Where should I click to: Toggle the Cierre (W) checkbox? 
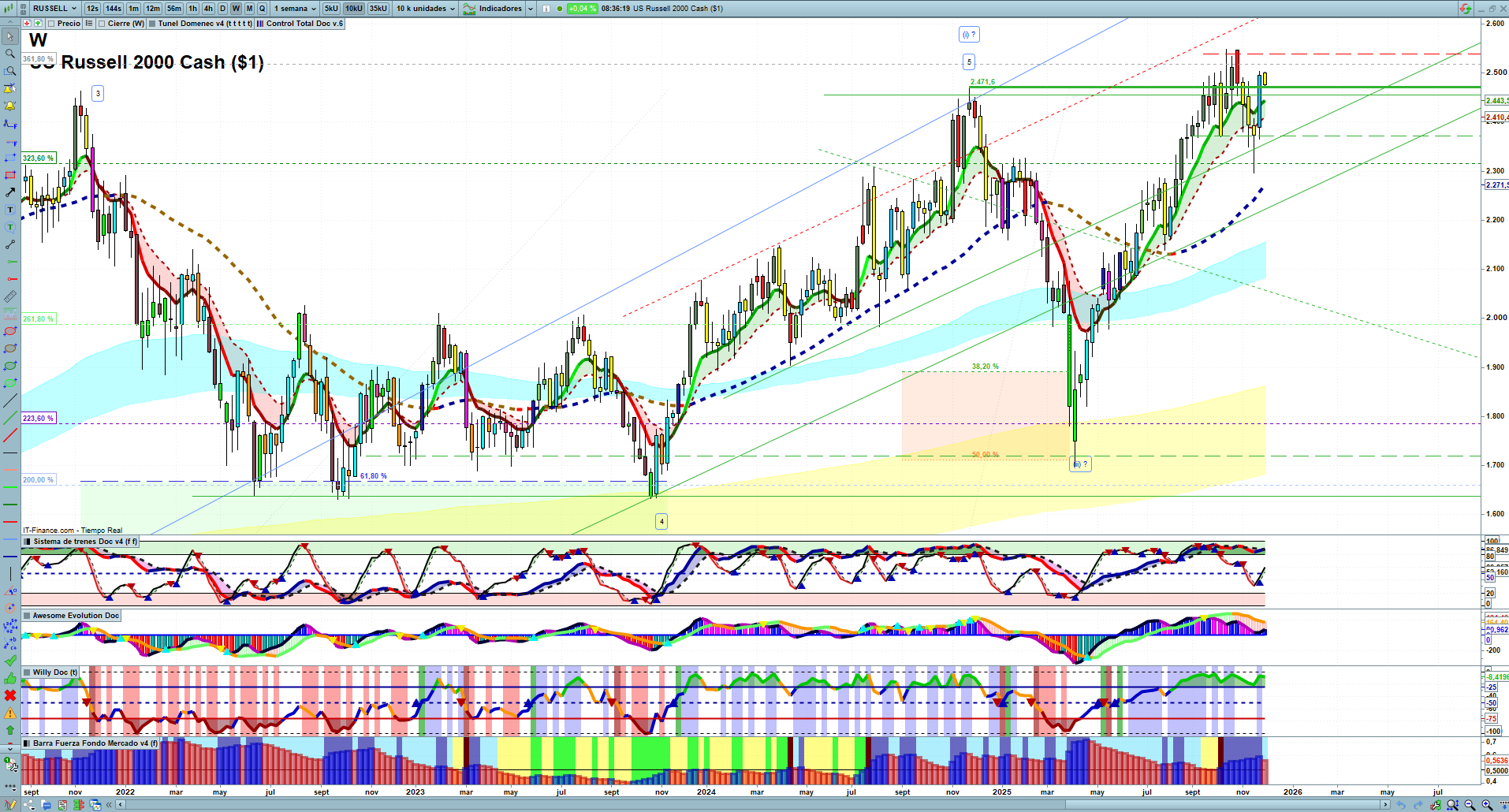tap(102, 24)
